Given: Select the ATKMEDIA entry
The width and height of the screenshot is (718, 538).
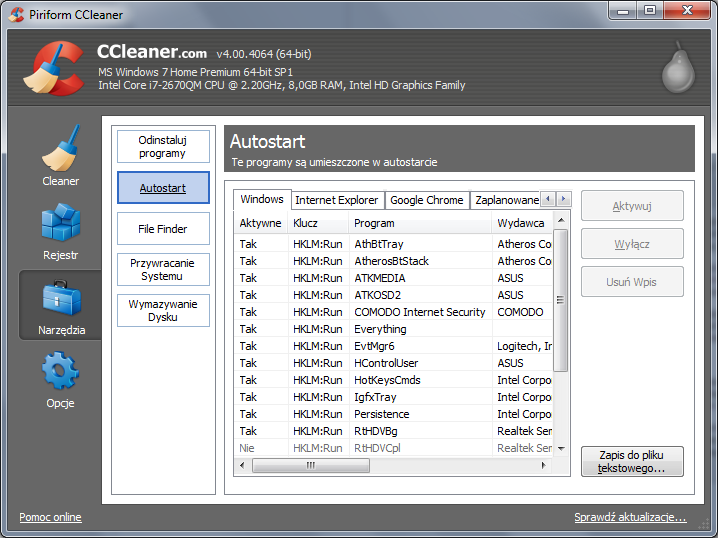Looking at the screenshot, I should tap(393, 278).
